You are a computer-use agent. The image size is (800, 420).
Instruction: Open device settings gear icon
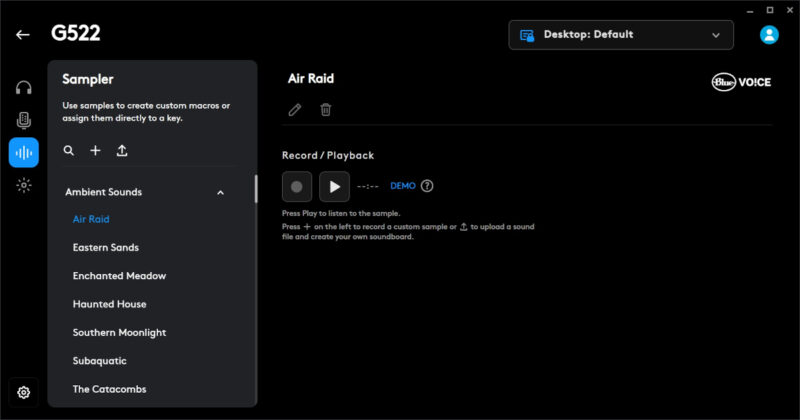click(23, 392)
